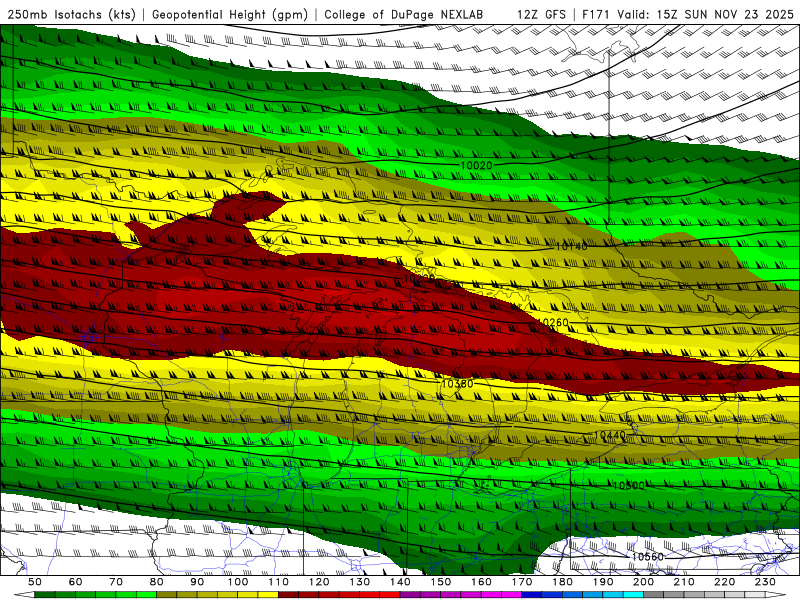Click the 10500 height contour label
The width and height of the screenshot is (800, 600).
click(x=629, y=486)
